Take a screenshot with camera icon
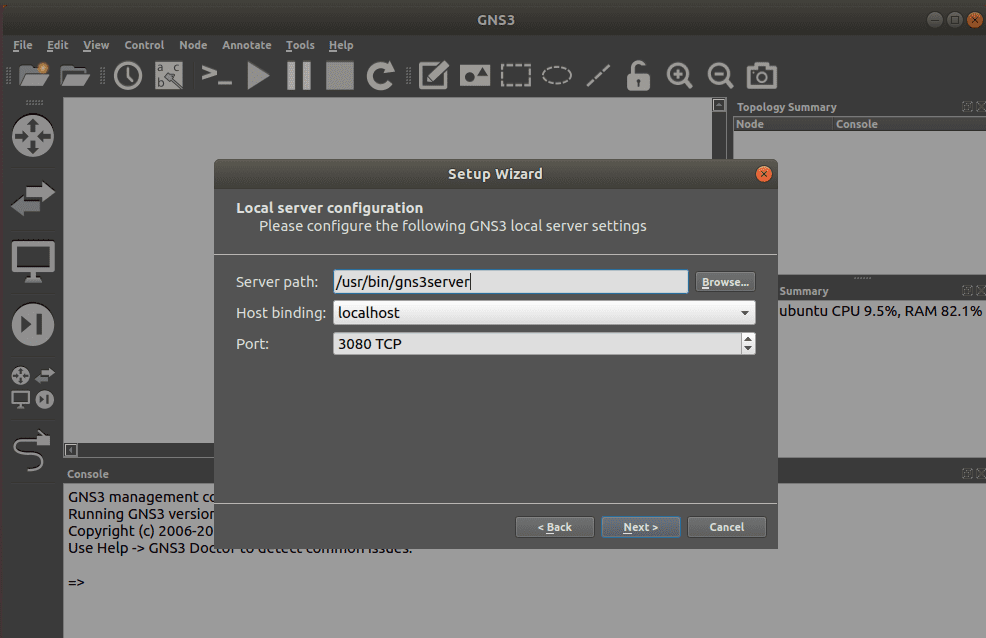Image resolution: width=986 pixels, height=638 pixels. point(762,76)
